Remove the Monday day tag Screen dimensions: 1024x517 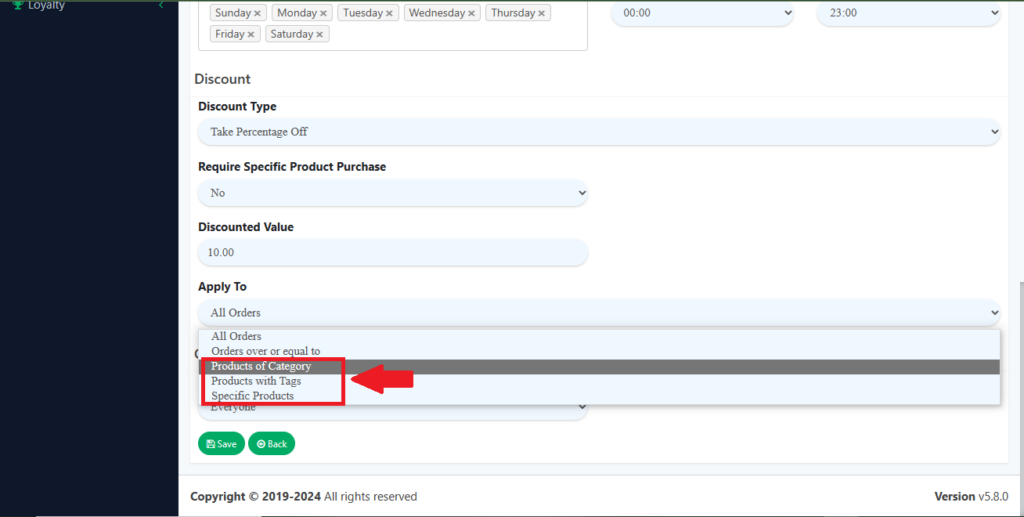(322, 14)
